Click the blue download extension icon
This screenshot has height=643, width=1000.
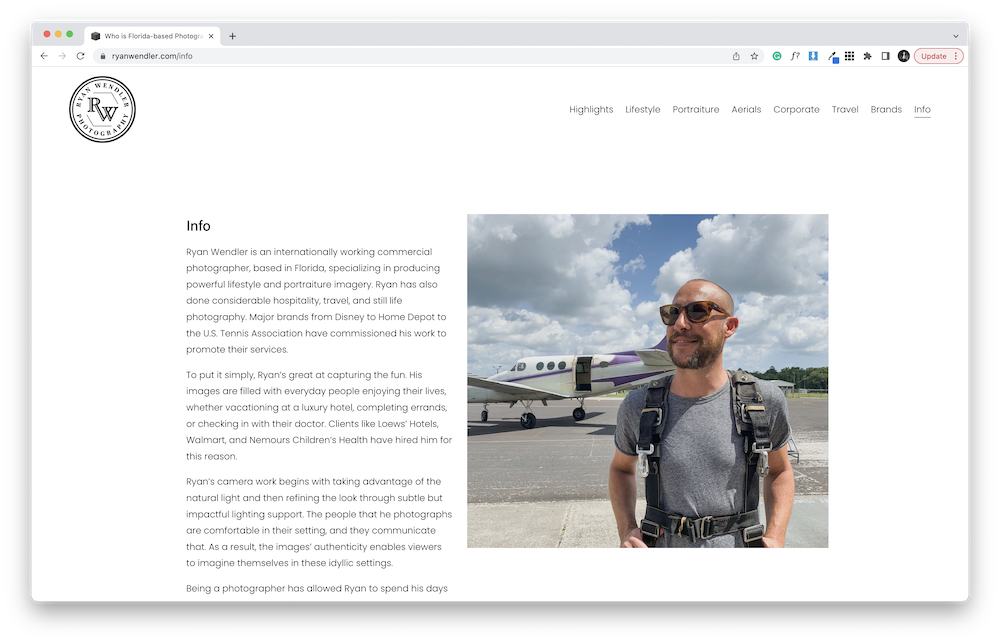pyautogui.click(x=813, y=56)
